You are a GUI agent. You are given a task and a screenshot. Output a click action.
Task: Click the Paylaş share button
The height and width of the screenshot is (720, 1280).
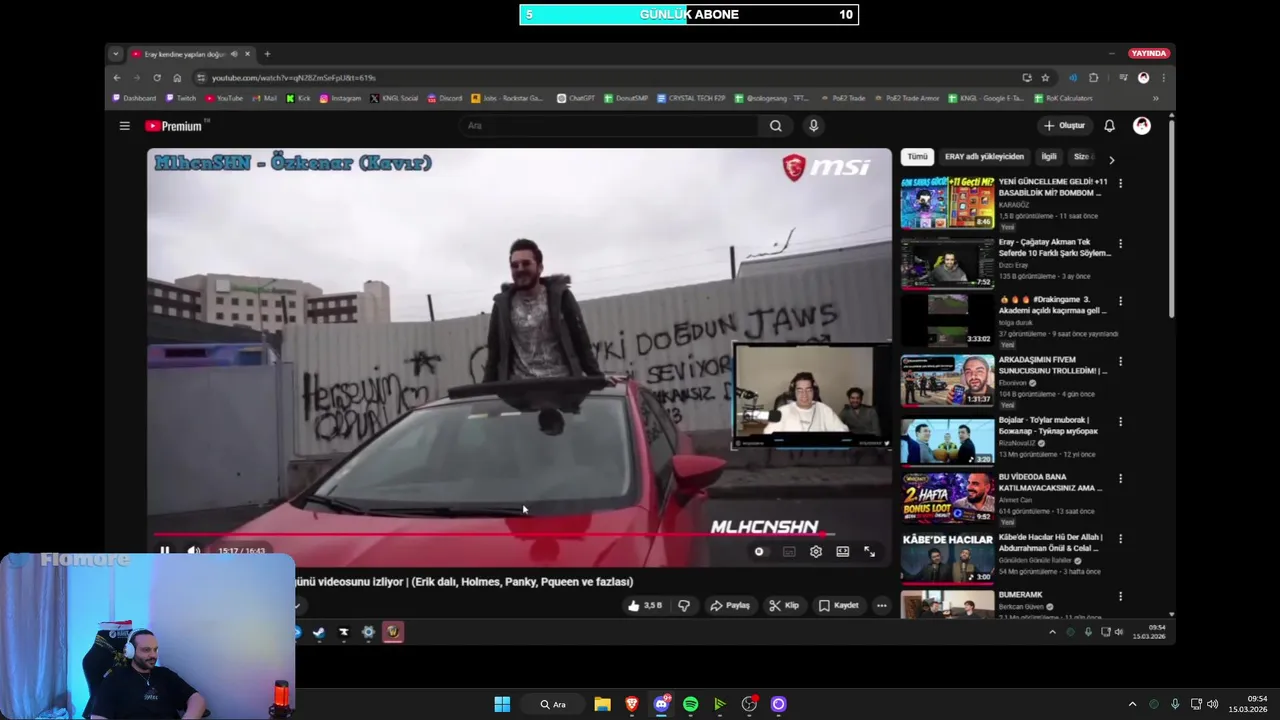coord(730,605)
